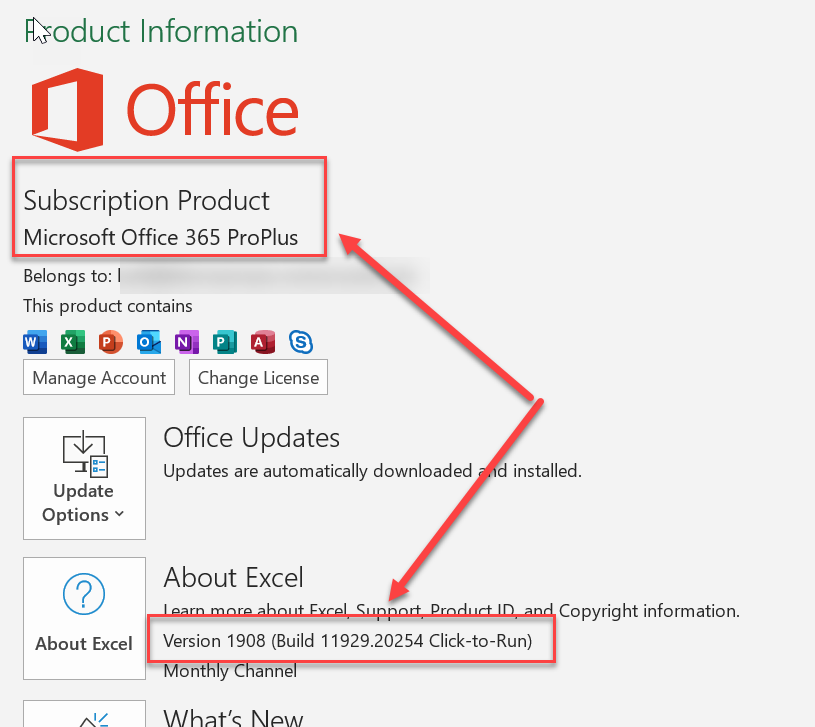Open the Word app icon
815x727 pixels.
[34, 341]
